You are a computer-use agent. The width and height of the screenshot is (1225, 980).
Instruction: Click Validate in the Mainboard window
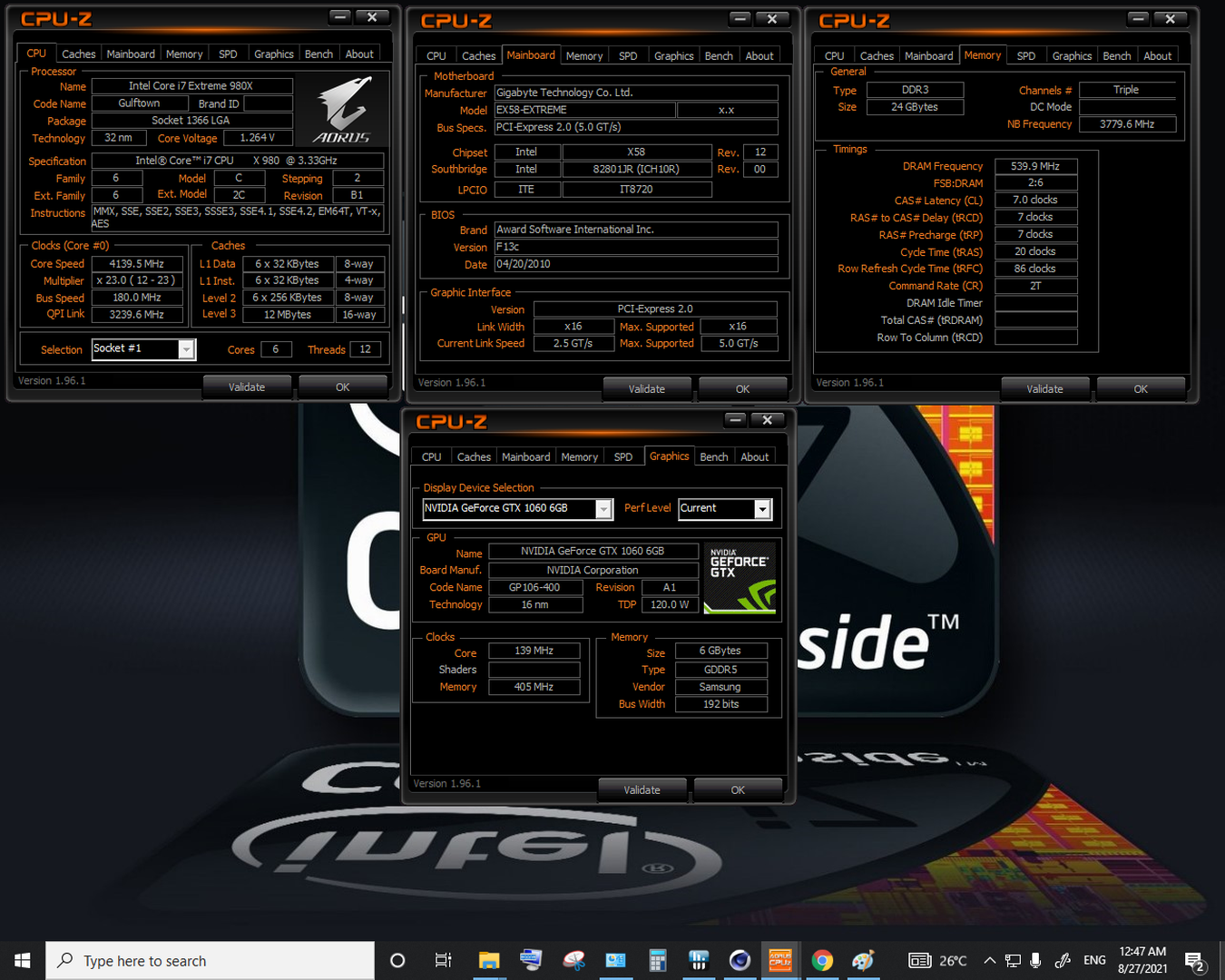click(647, 389)
